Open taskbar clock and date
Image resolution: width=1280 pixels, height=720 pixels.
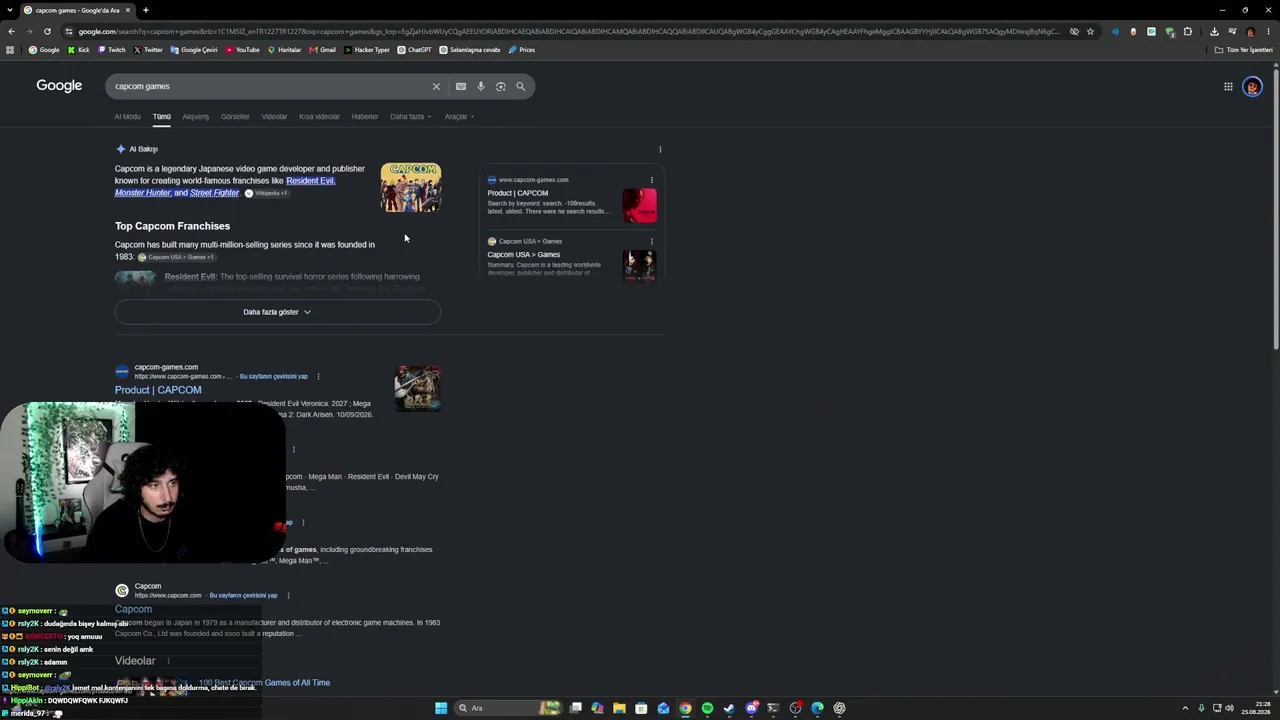point(1256,708)
